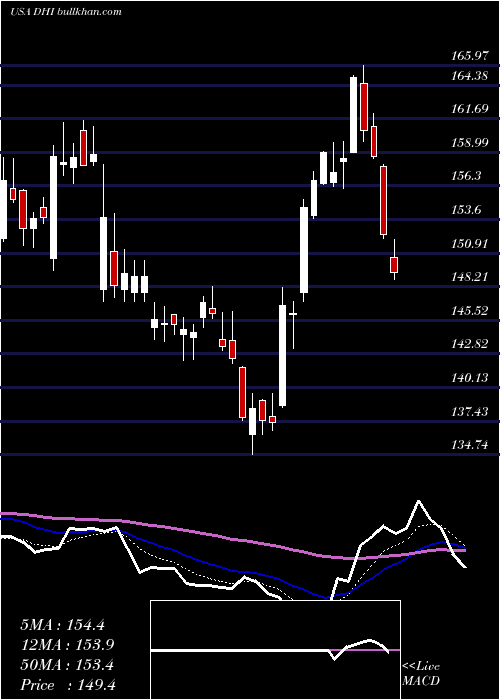This screenshot has width=500, height=700.
Task: Click the 142.82 price level label
Action: pos(470,344)
